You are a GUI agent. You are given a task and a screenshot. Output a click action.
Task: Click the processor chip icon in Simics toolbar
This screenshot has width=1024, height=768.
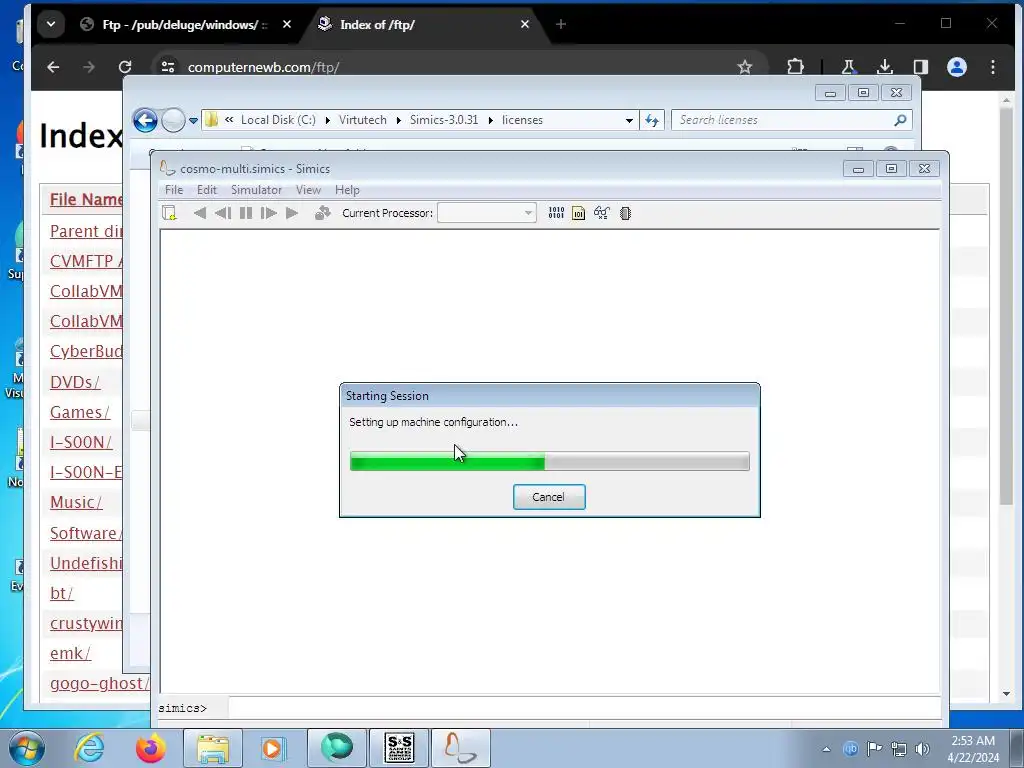coord(625,213)
